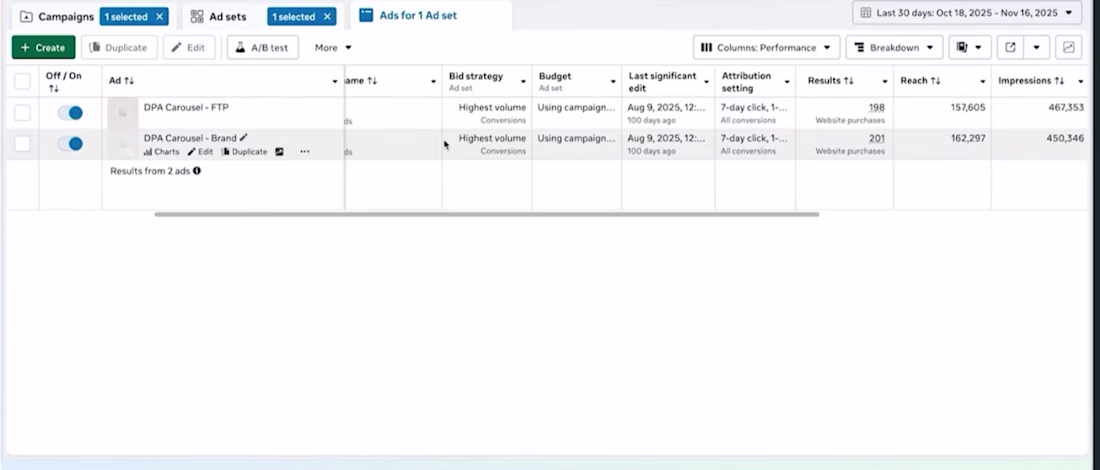The width and height of the screenshot is (1100, 470).
Task: Open the More dropdown in the toolbar
Action: pos(333,48)
